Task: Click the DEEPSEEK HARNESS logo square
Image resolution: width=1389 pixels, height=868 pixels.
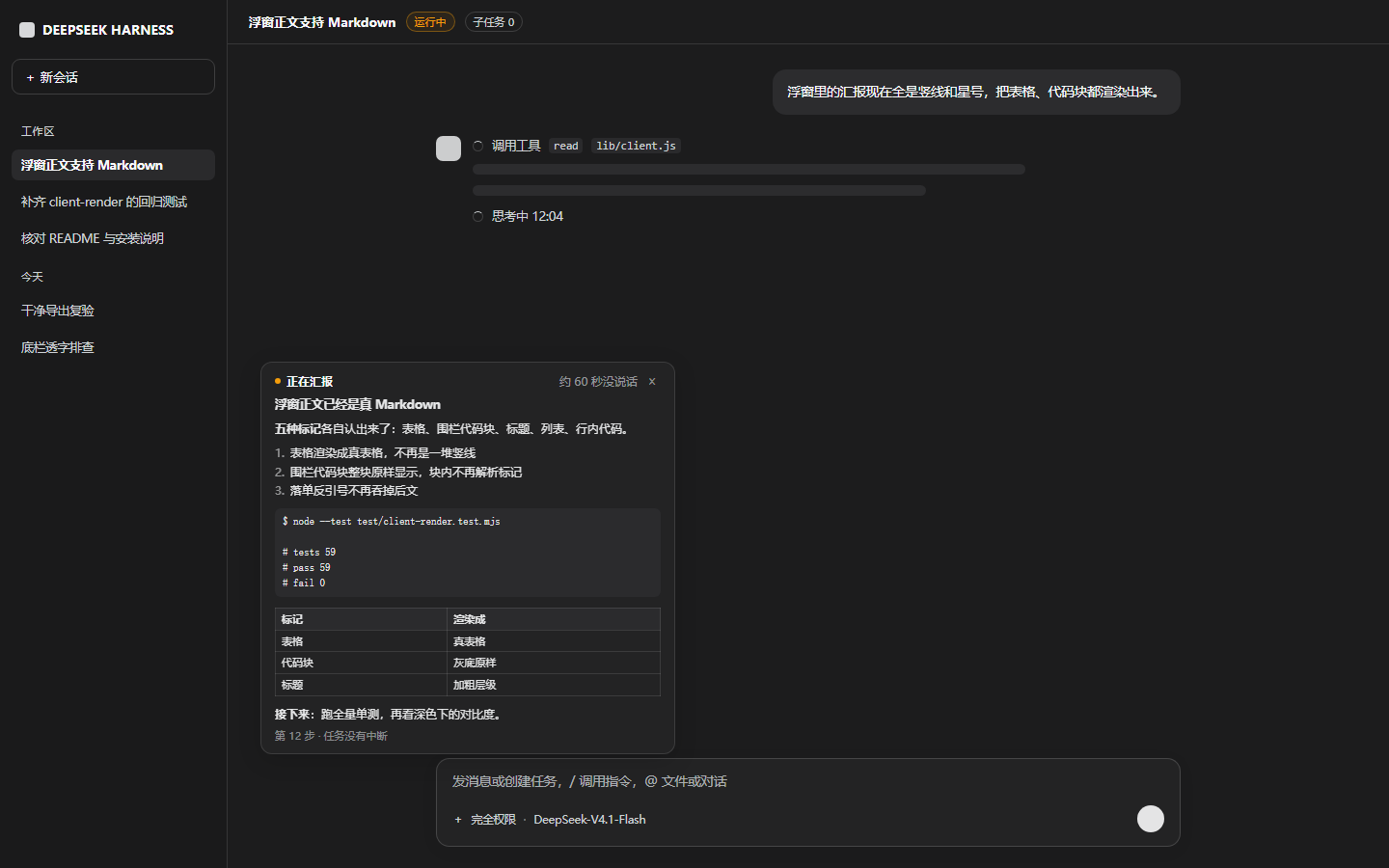Action: [27, 30]
